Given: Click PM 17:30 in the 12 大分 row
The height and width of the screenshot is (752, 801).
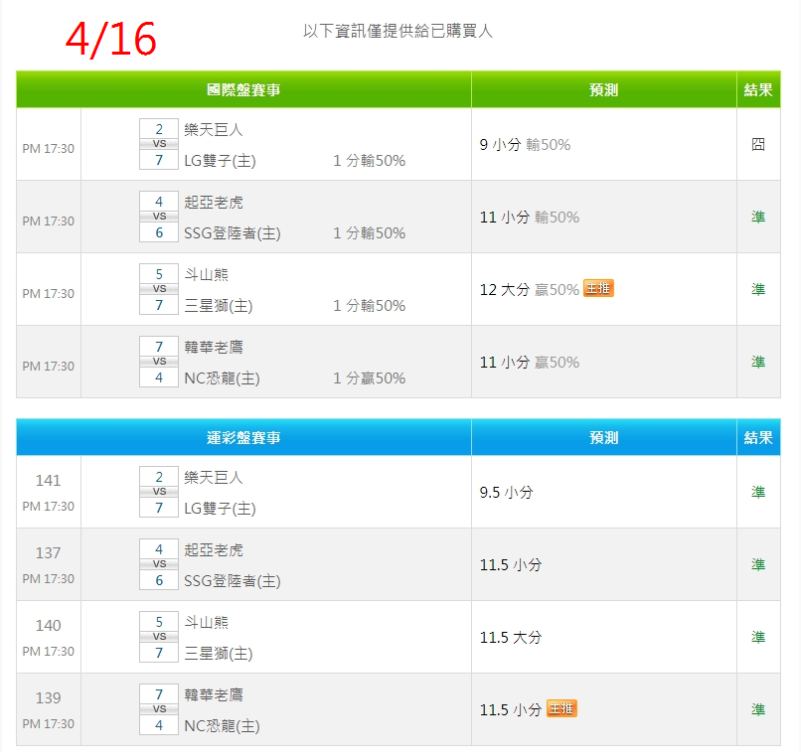Looking at the screenshot, I should 48,294.
